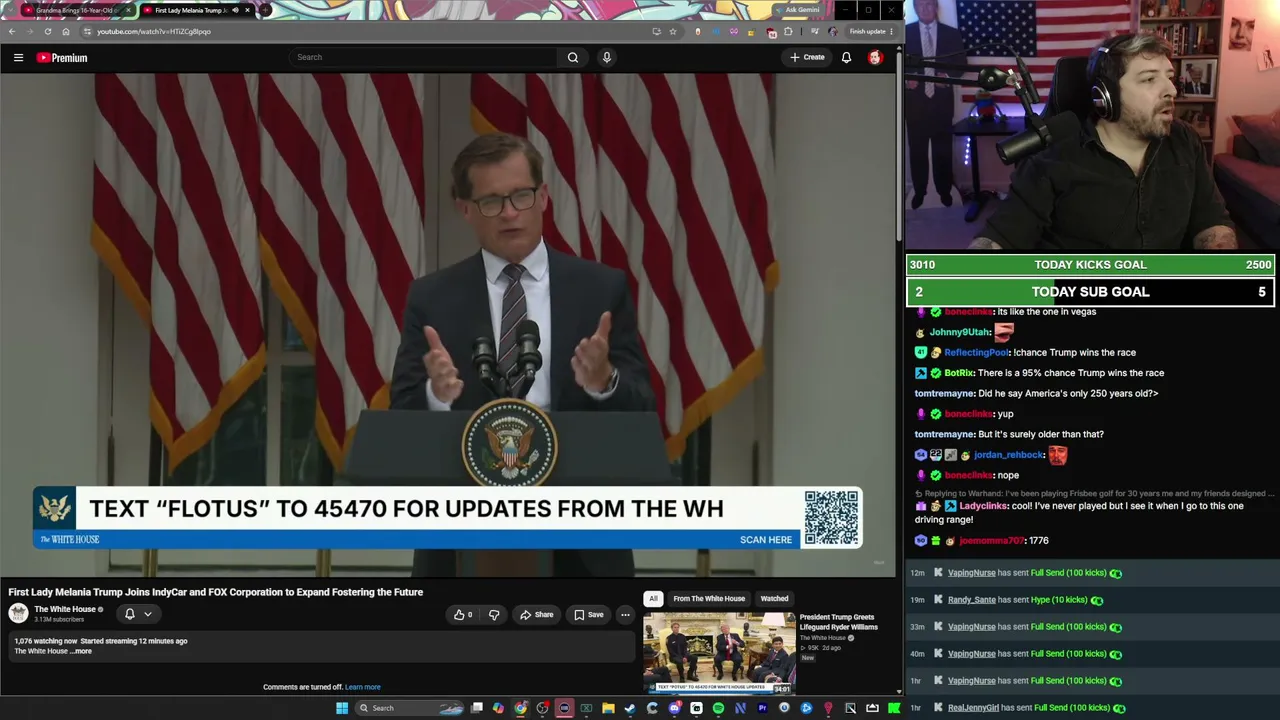Screen dimensions: 1280x720
Task: Open the YouTube guide hamburger menu
Action: pyautogui.click(x=18, y=58)
